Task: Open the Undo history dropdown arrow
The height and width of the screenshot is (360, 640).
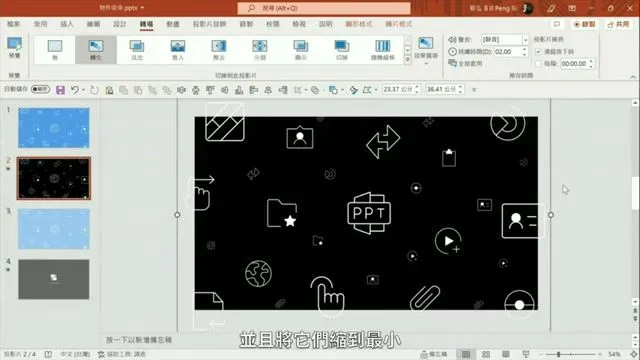Action: [x=83, y=90]
